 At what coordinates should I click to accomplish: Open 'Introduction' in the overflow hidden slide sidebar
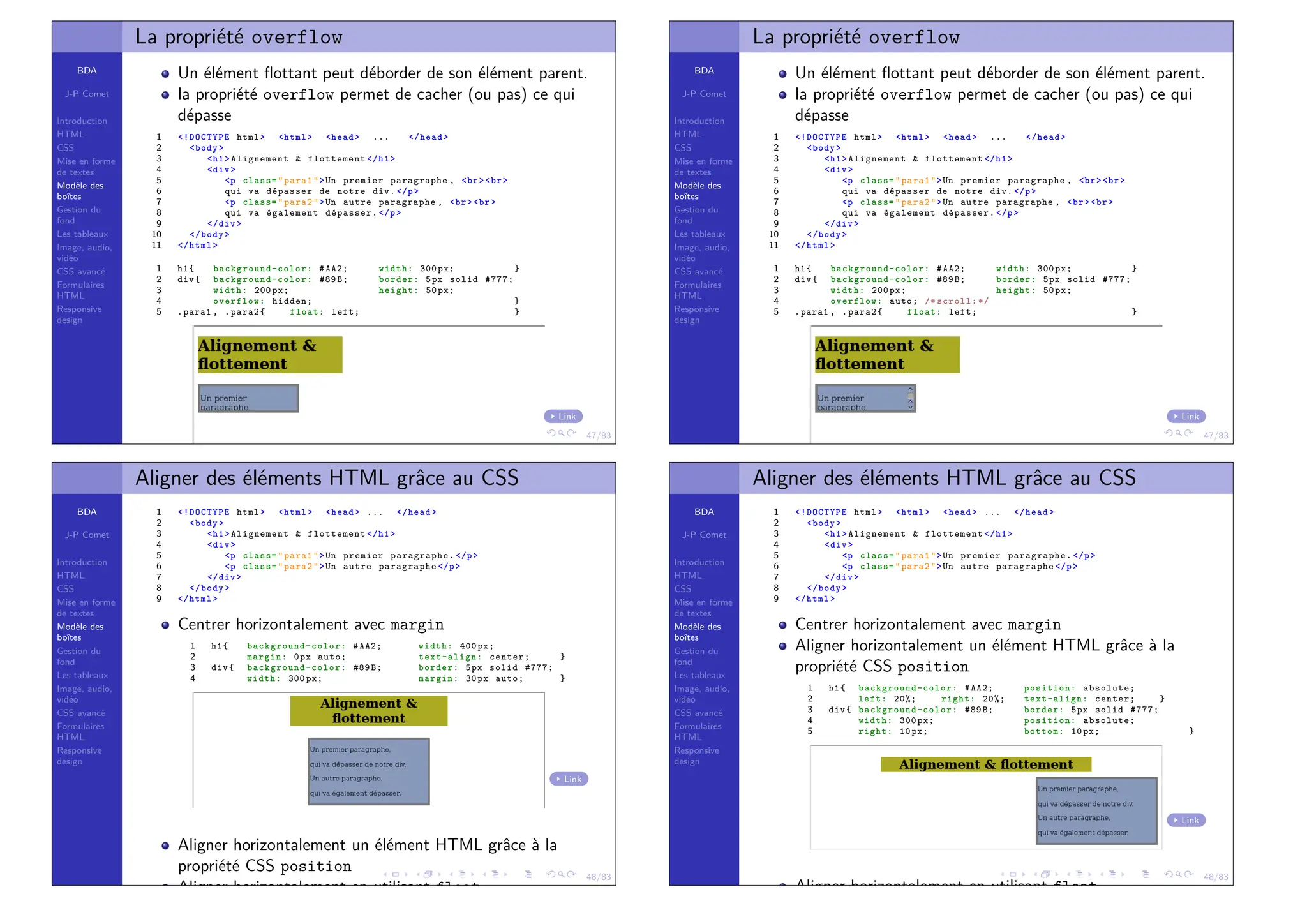click(x=82, y=121)
